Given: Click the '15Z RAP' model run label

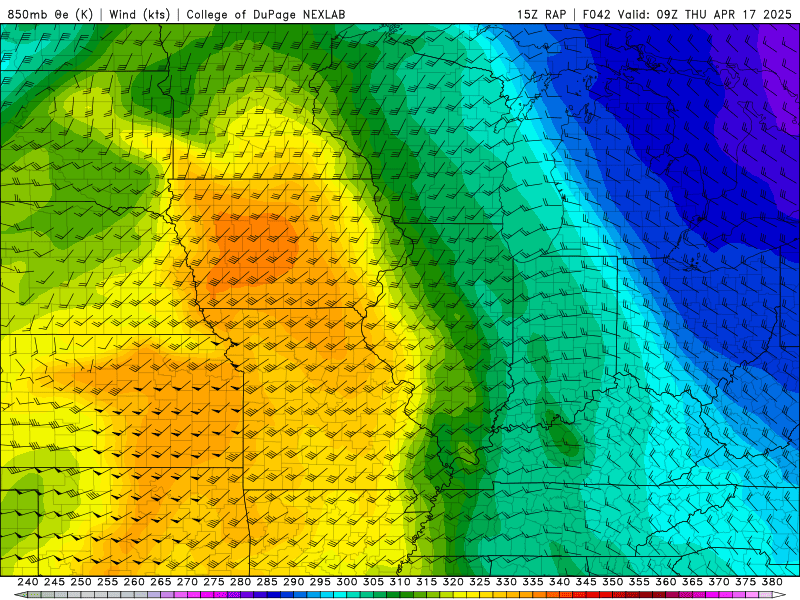Looking at the screenshot, I should 542,14.
